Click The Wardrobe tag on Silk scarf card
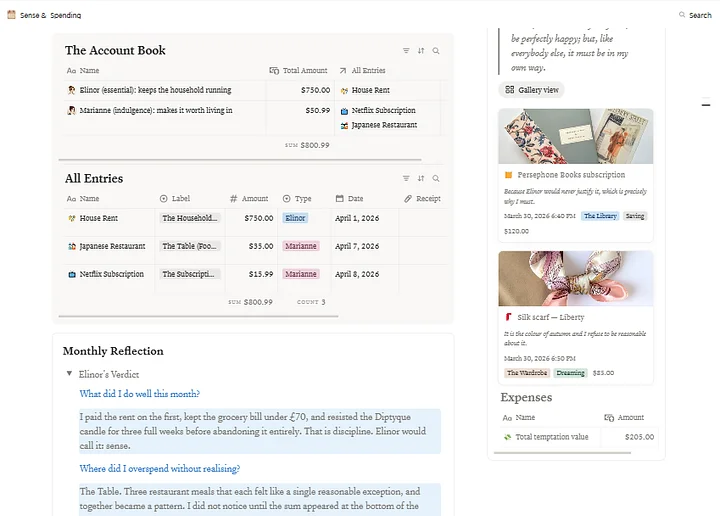The width and height of the screenshot is (720, 516). click(x=527, y=373)
